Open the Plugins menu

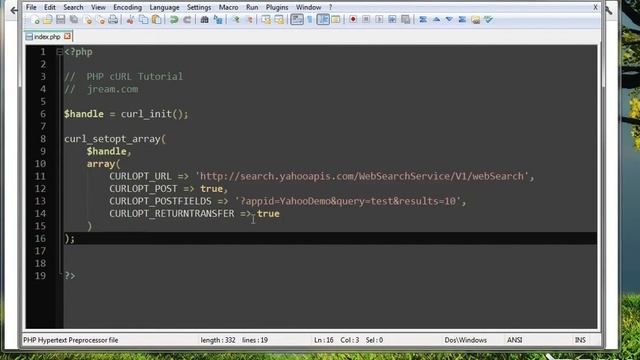[x=277, y=7]
